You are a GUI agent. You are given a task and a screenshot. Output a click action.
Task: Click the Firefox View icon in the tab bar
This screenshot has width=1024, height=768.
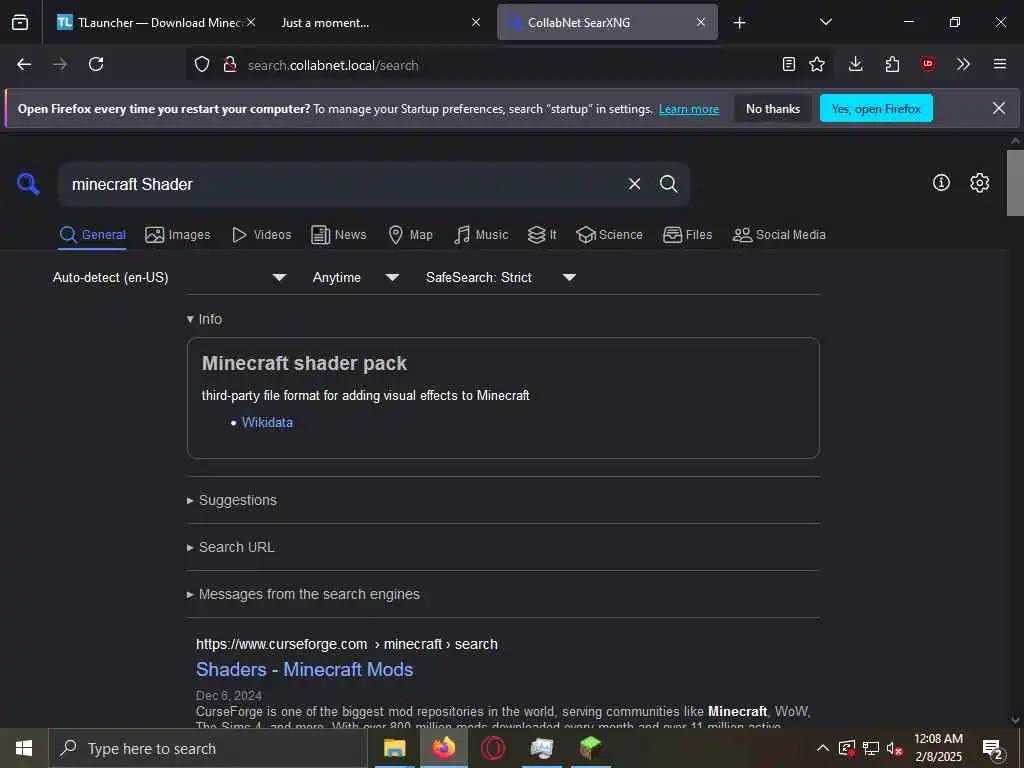pyautogui.click(x=20, y=23)
